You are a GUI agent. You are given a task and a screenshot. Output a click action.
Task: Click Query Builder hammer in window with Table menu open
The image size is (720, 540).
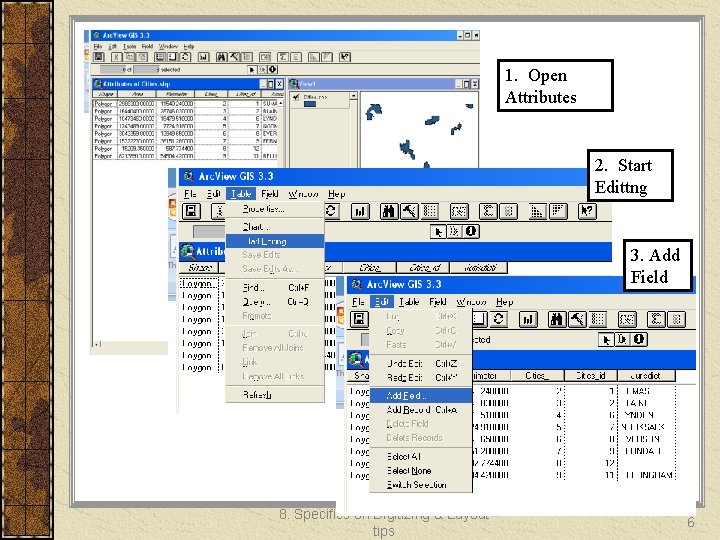409,211
